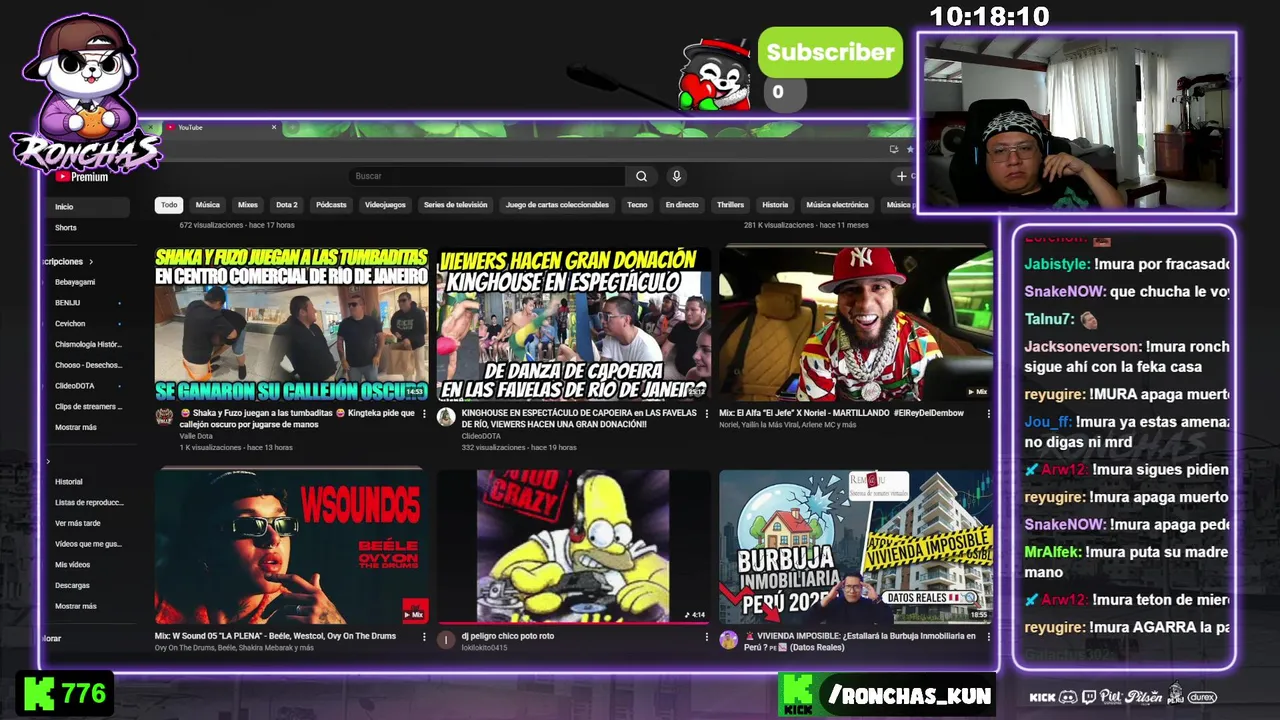1280x720 pixels.
Task: Select the Todo filter chip
Action: (x=169, y=205)
